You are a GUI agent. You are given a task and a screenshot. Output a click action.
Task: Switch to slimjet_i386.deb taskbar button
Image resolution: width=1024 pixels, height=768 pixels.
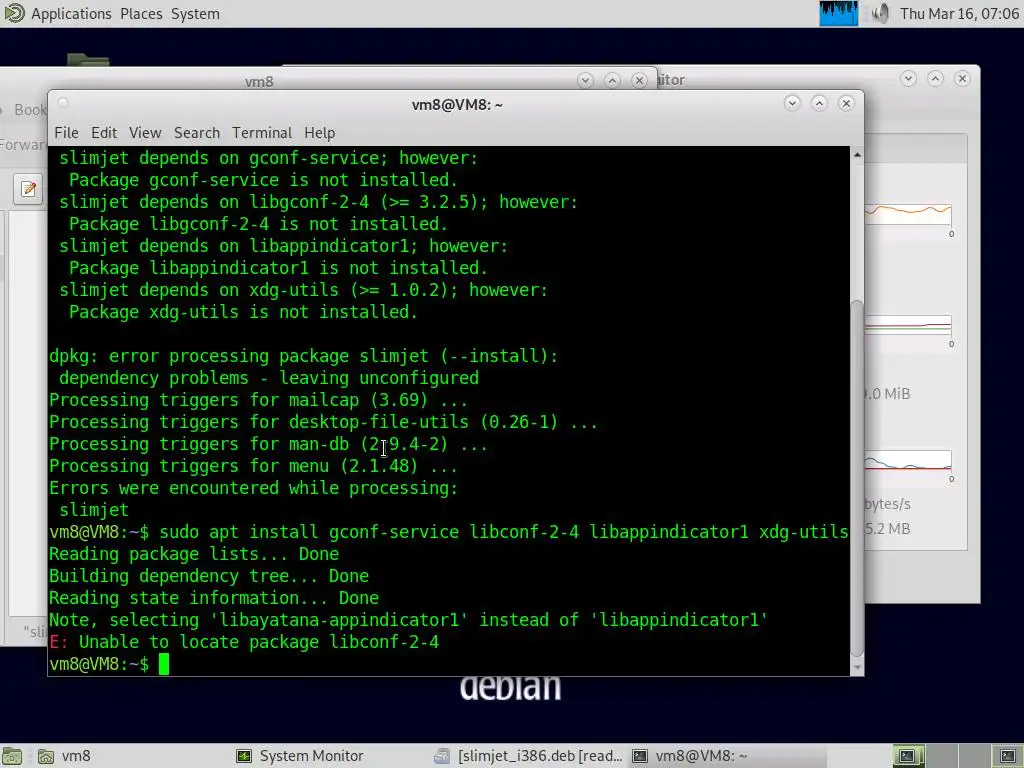(528, 756)
